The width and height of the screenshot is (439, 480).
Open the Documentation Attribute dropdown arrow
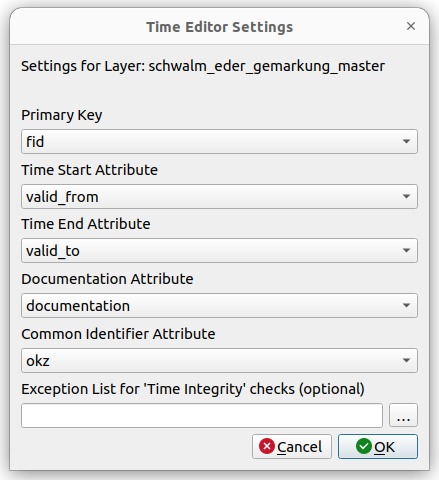point(406,305)
